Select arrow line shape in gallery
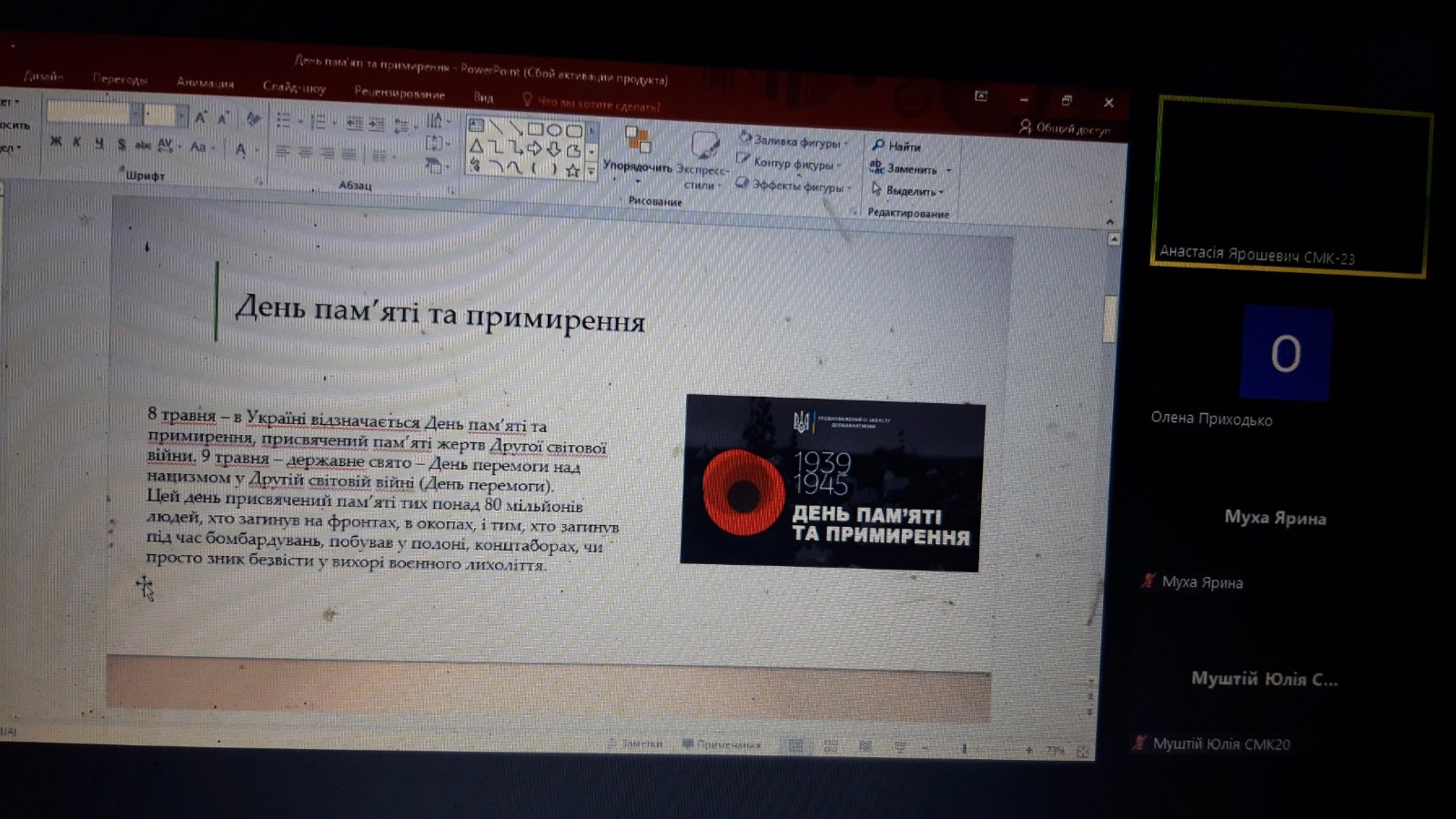The height and width of the screenshot is (819, 1456). click(516, 128)
